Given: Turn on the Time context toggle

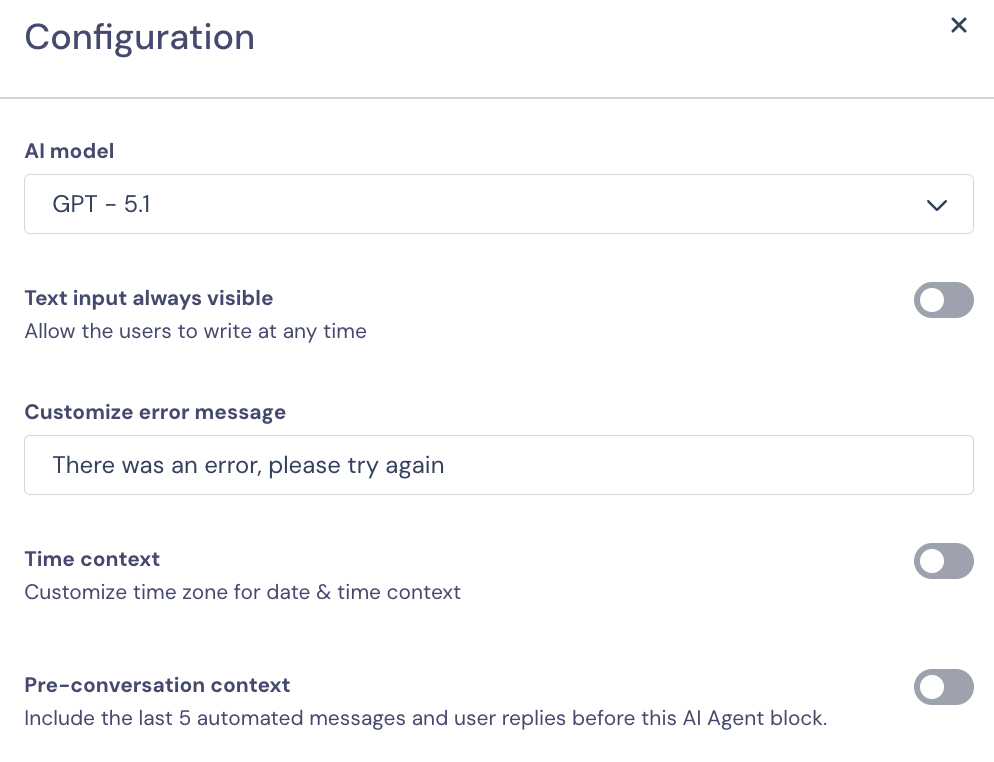Looking at the screenshot, I should click(943, 561).
